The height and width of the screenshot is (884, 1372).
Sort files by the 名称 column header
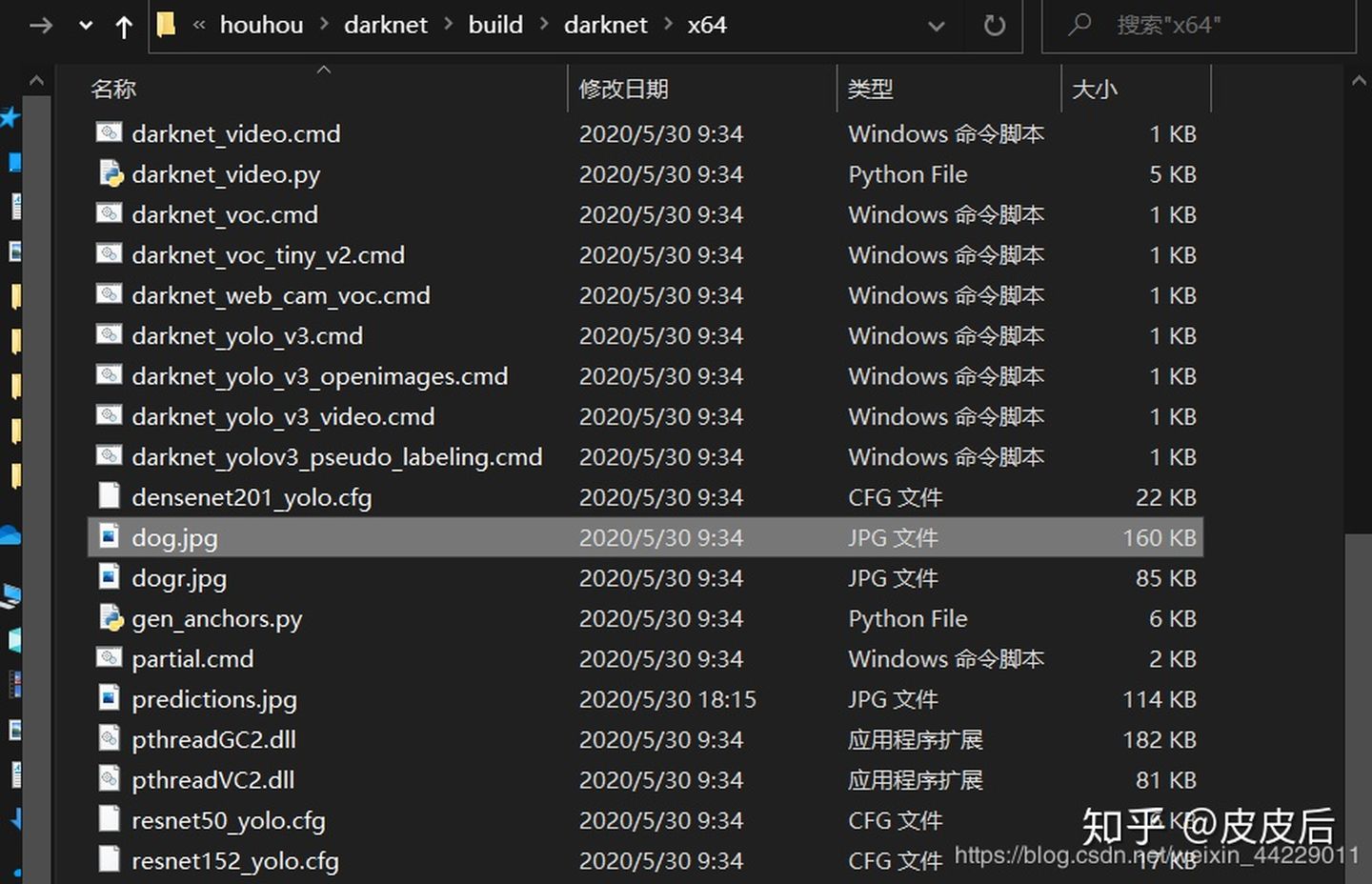tap(114, 90)
